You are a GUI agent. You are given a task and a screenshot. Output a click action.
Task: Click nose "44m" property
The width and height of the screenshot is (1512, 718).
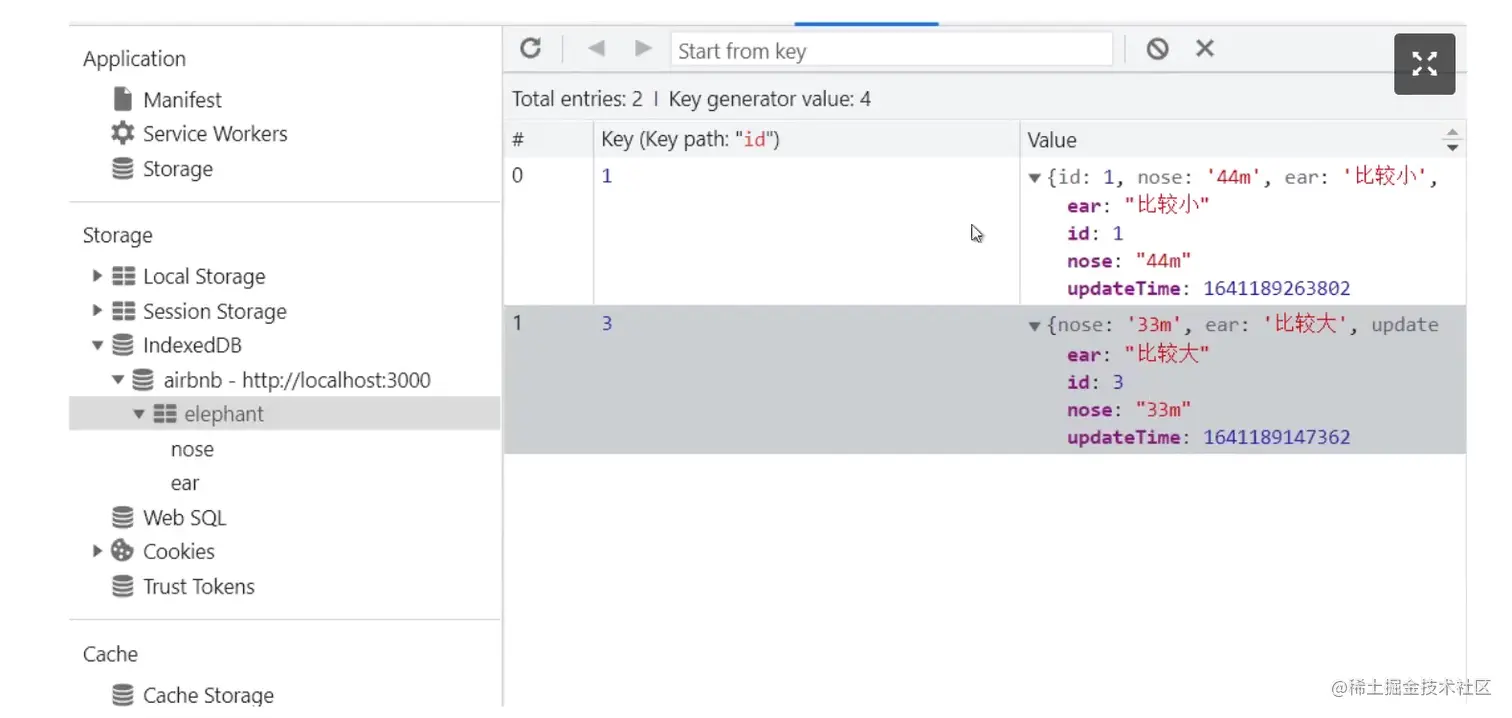pos(1129,261)
